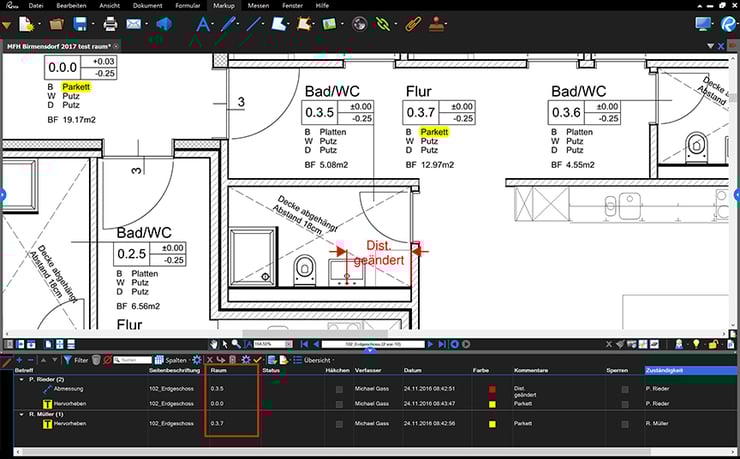
Task: Tick Häkchen checkbox for R. Müller's Hervorheben row
Action: pyautogui.click(x=339, y=424)
